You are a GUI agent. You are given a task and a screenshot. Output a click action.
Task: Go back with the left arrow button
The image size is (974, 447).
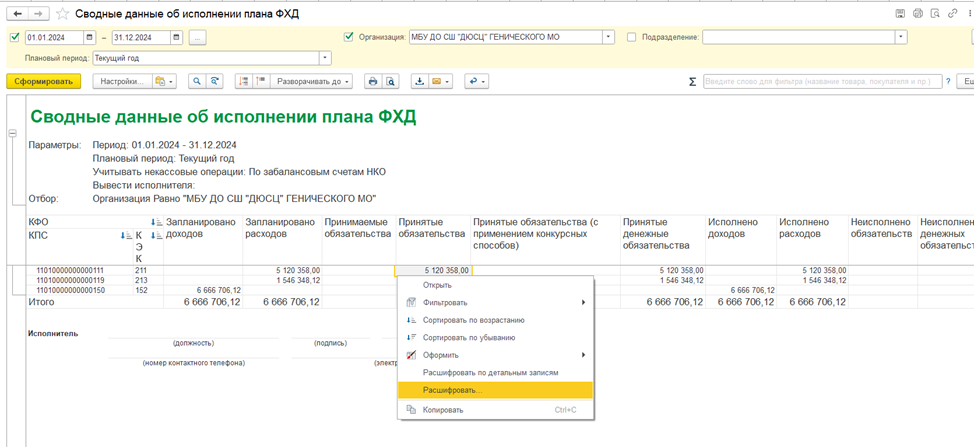(x=17, y=14)
